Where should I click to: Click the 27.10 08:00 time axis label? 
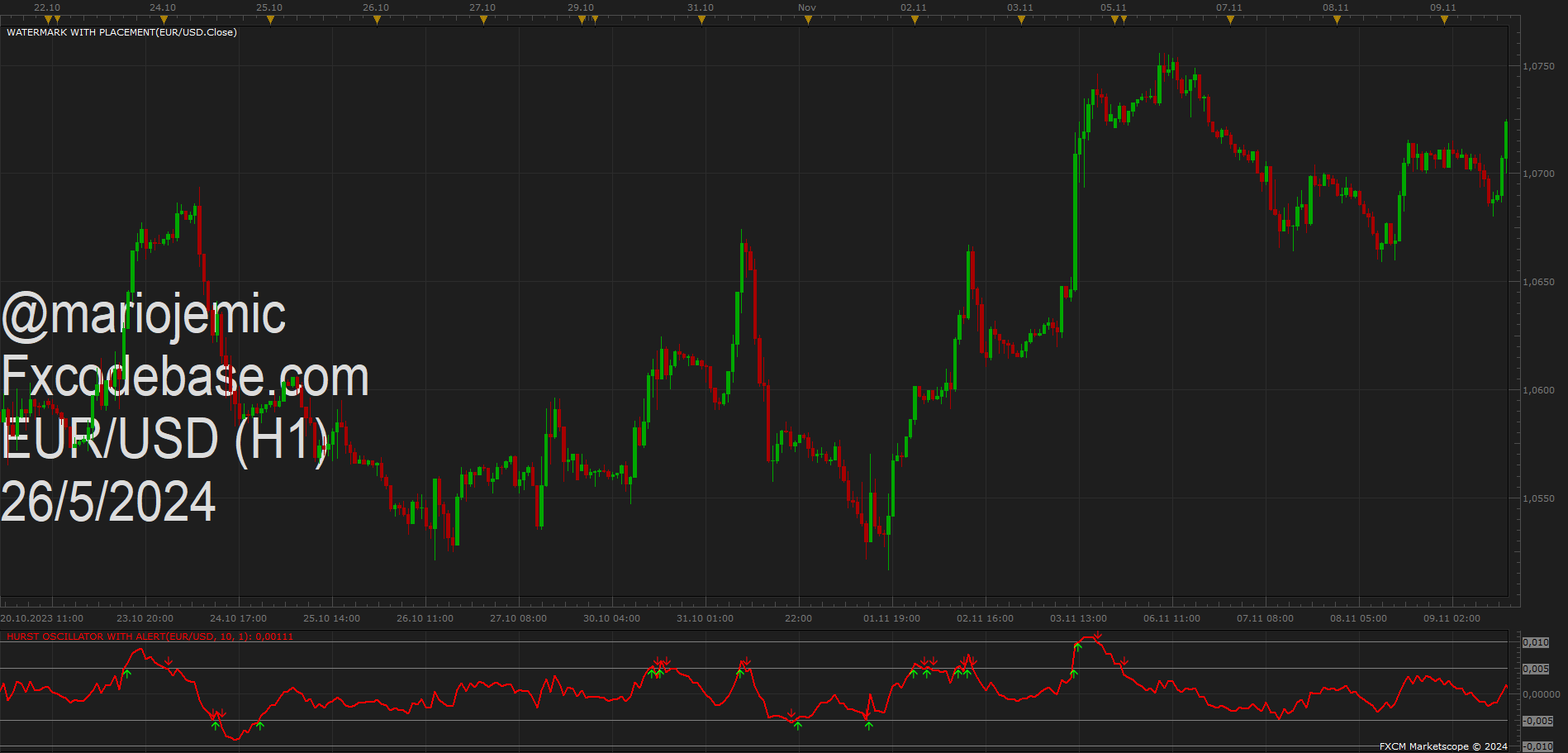pyautogui.click(x=519, y=618)
